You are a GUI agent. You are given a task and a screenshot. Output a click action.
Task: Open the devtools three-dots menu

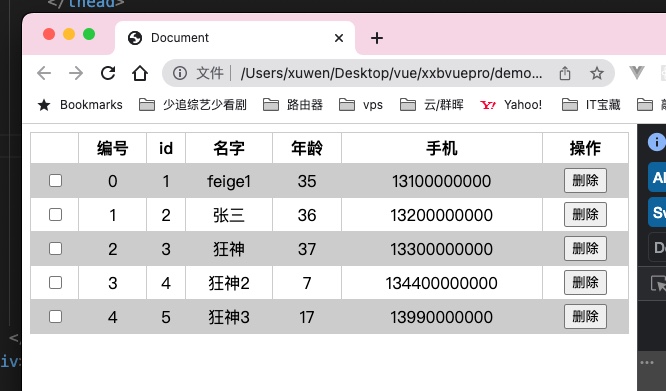[647, 363]
